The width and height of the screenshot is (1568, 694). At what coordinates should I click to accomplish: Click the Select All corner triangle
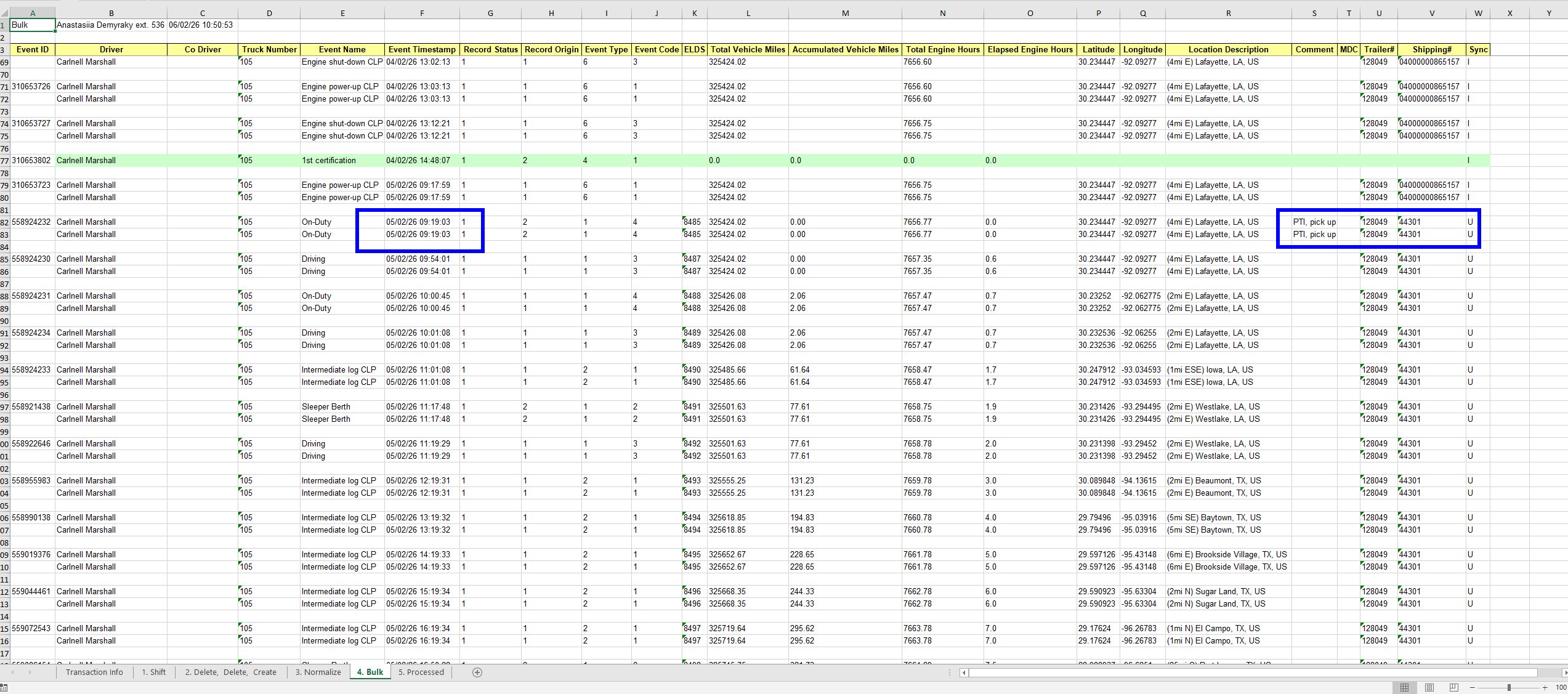pyautogui.click(x=5, y=13)
